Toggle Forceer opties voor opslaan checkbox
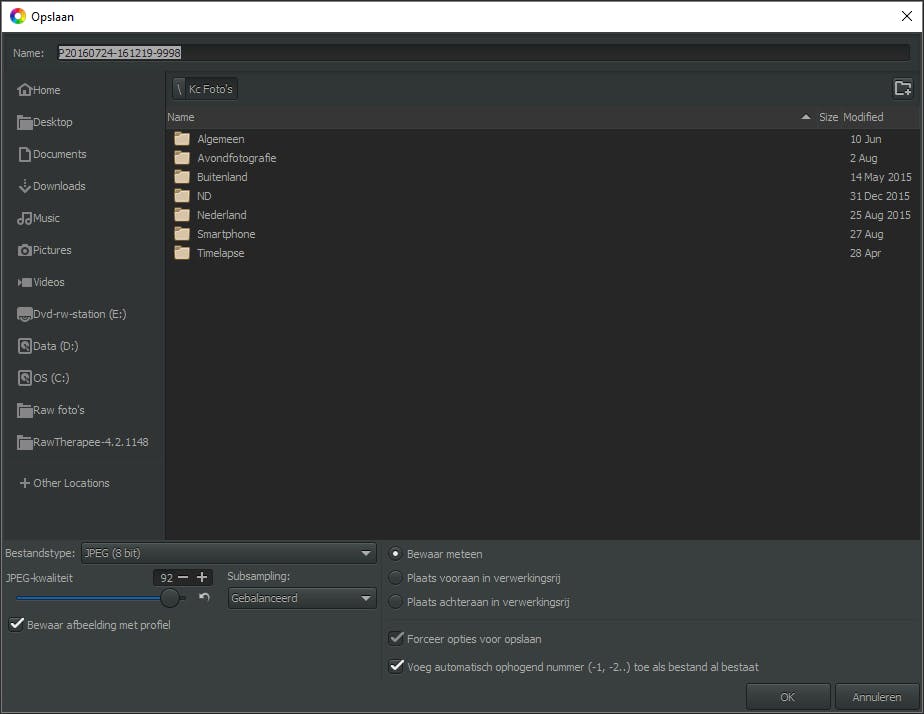924x714 pixels. [396, 639]
